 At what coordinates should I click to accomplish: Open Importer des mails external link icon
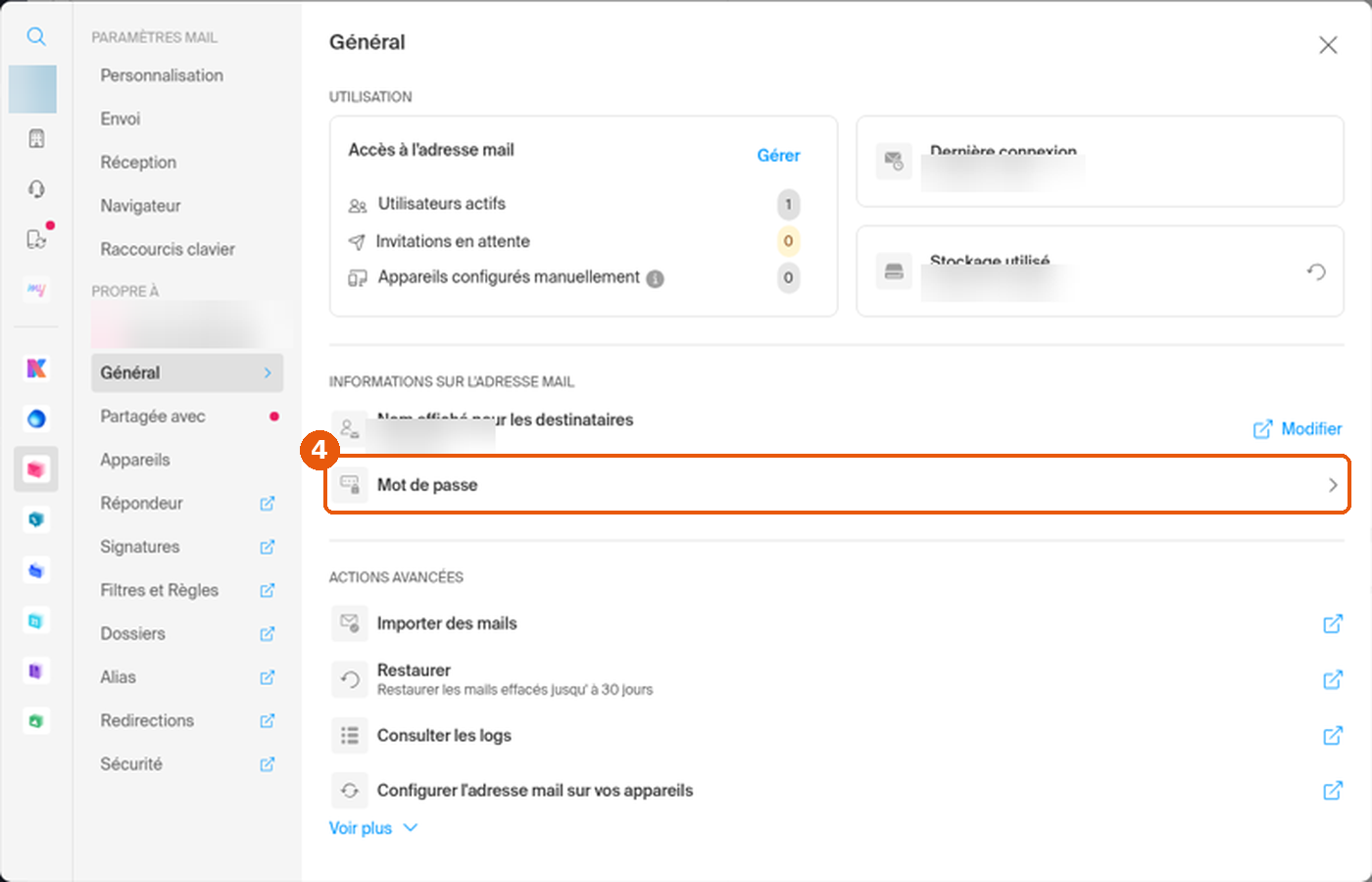pos(1333,623)
